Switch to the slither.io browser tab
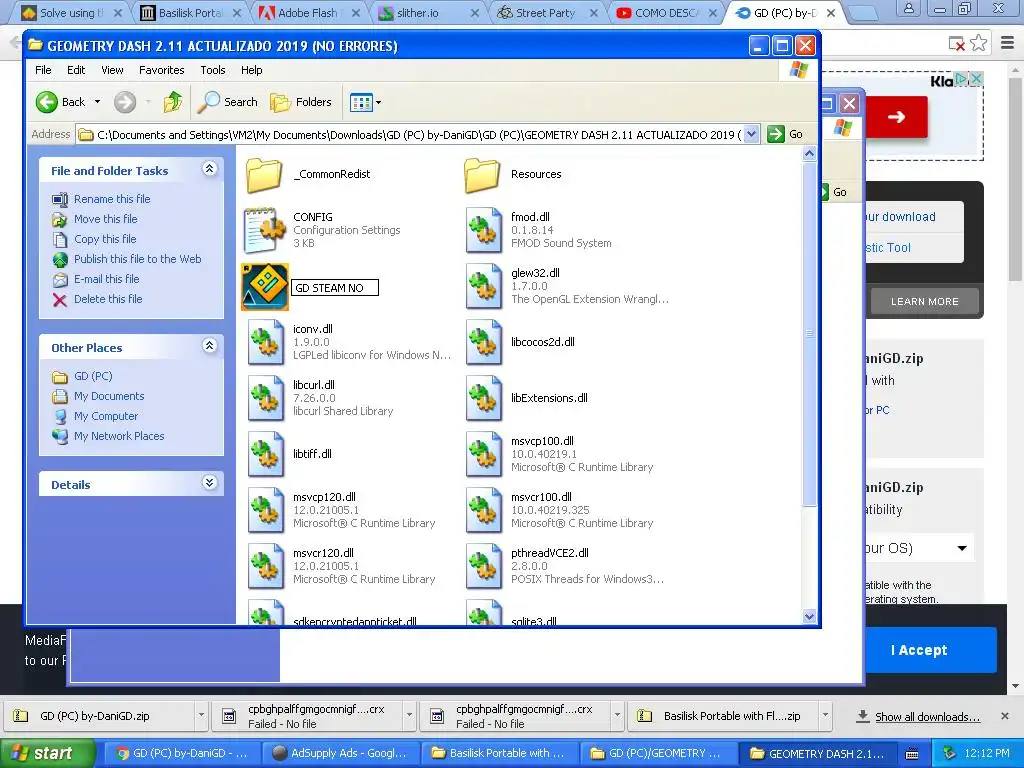The image size is (1024, 768). (x=426, y=12)
